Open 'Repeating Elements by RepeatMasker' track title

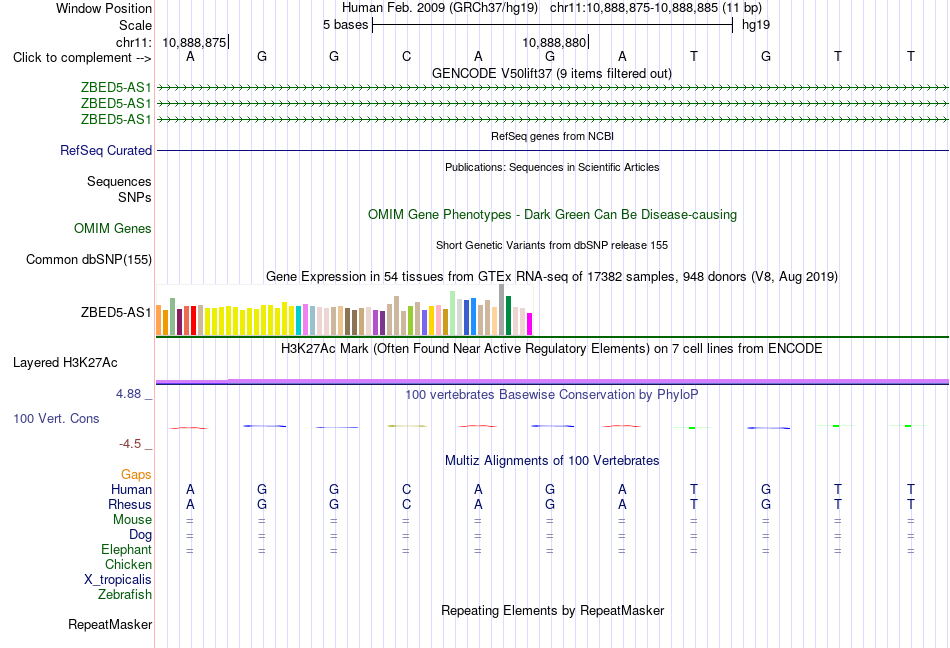click(x=552, y=610)
